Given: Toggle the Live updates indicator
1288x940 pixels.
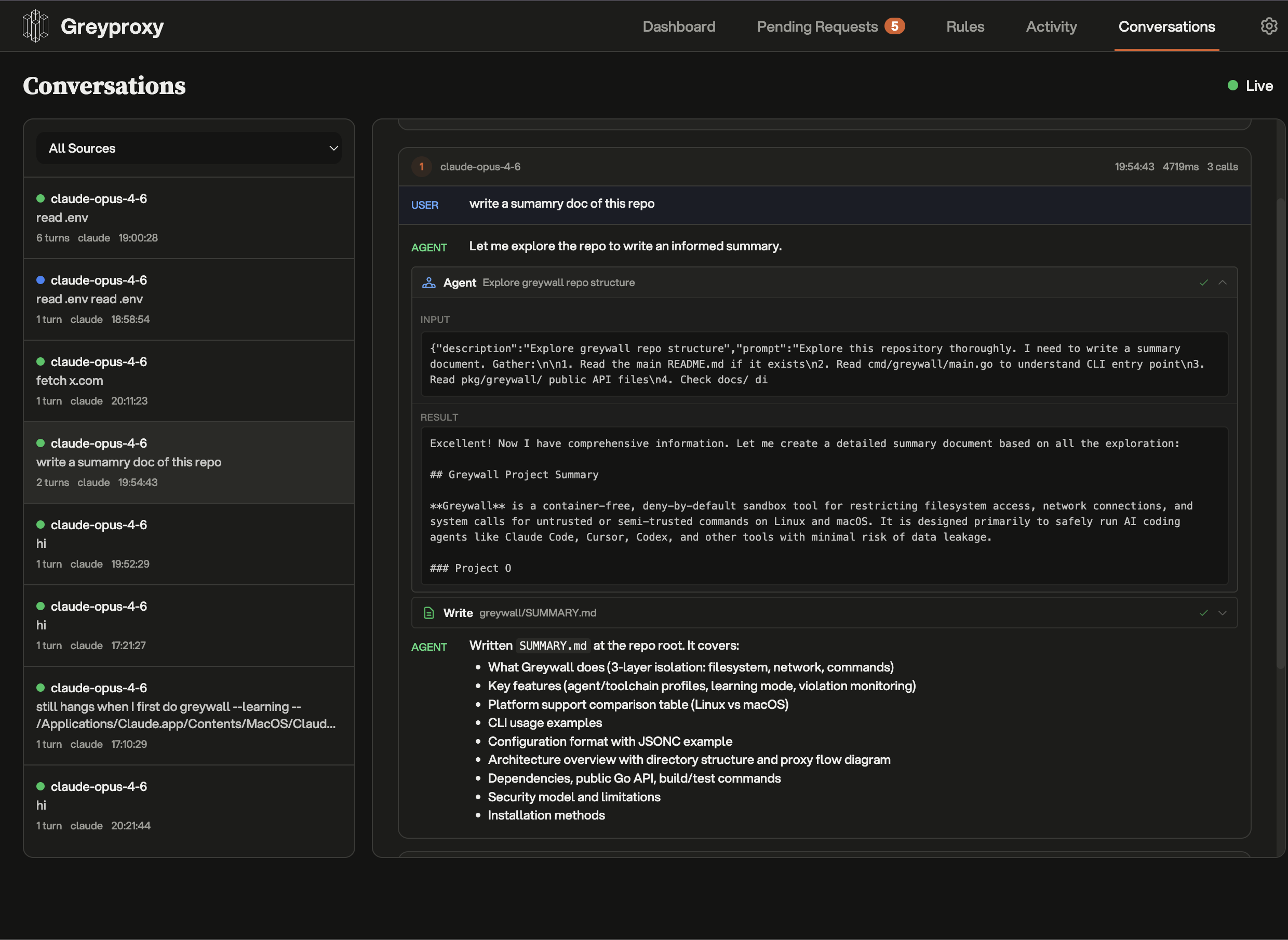Looking at the screenshot, I should tap(1251, 86).
